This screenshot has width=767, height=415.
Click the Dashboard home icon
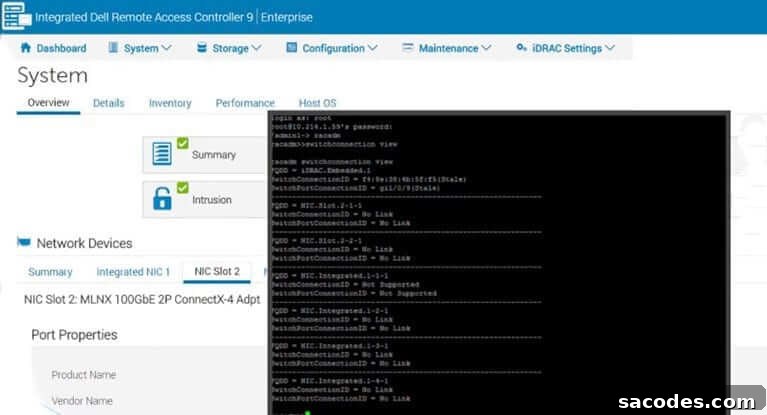point(25,47)
